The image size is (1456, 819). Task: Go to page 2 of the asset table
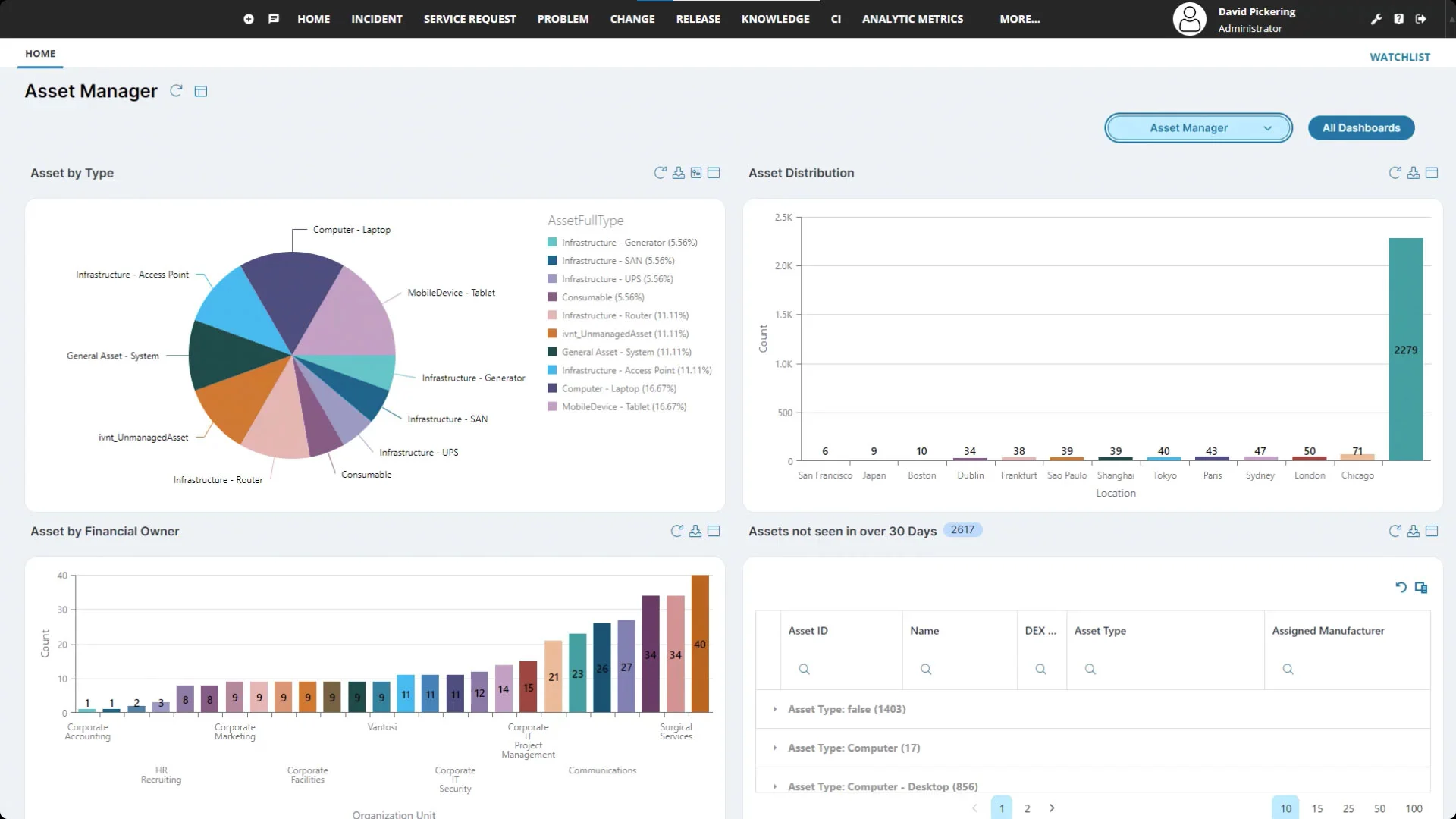point(1028,808)
